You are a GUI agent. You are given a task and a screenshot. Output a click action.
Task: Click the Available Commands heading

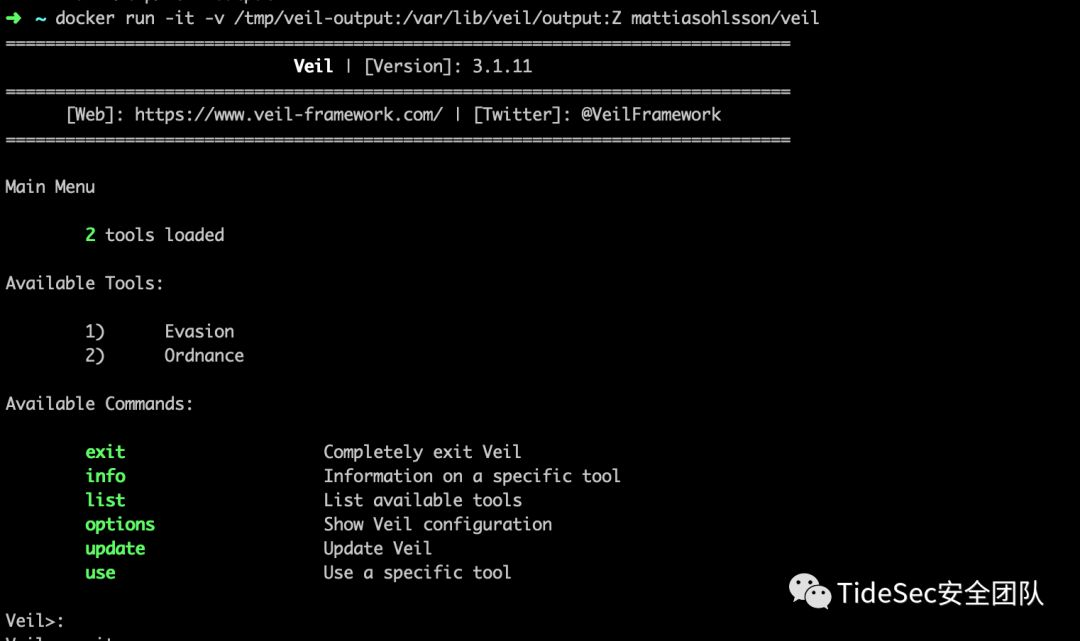99,404
